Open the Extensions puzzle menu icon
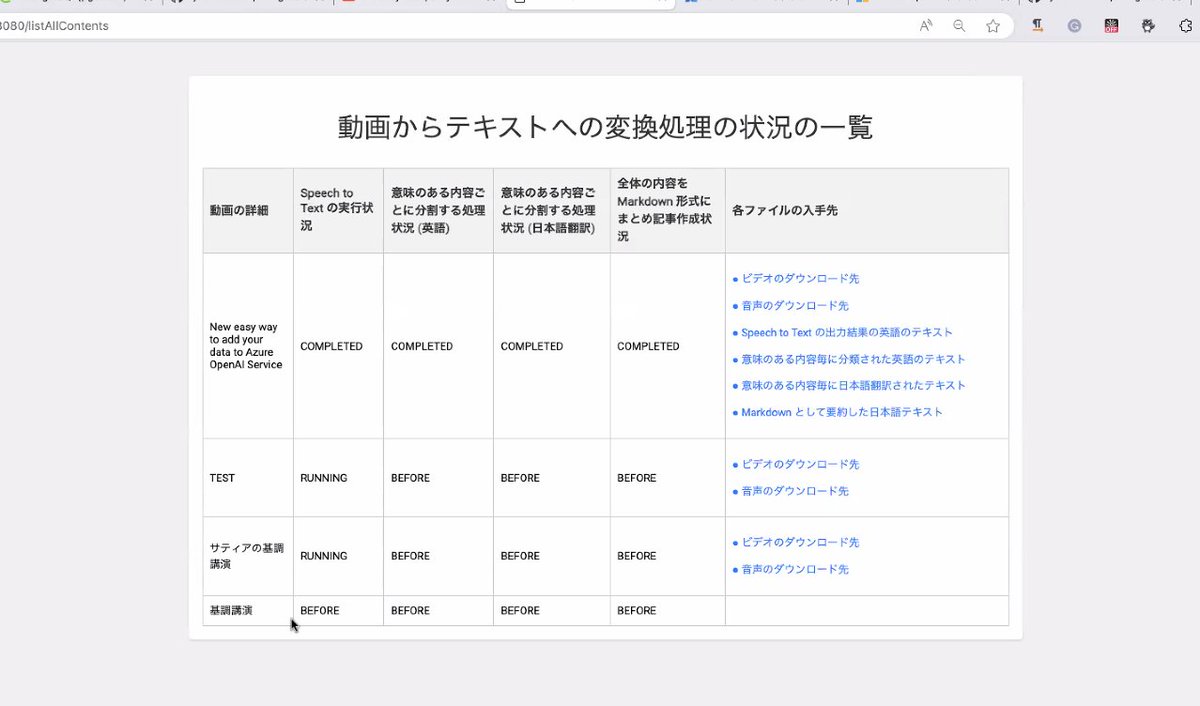The image size is (1200, 706). [1184, 25]
